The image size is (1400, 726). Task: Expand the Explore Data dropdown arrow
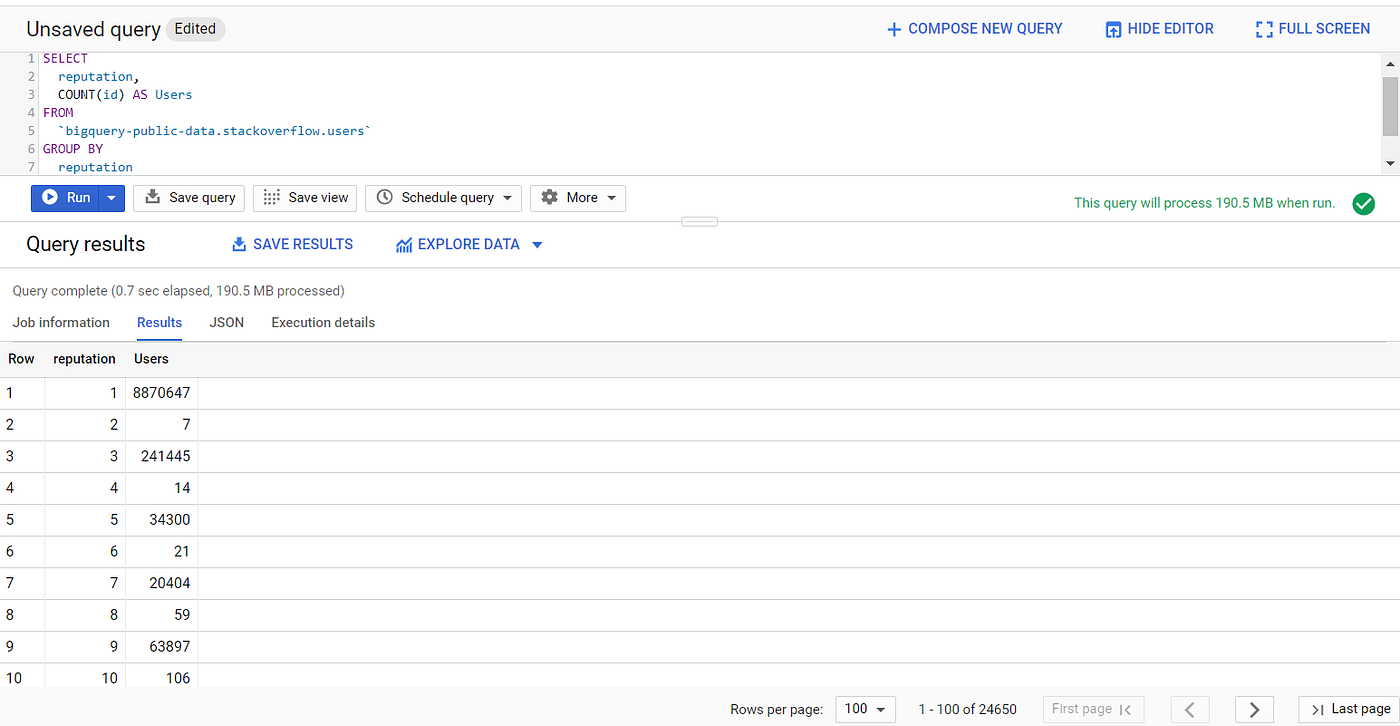537,244
